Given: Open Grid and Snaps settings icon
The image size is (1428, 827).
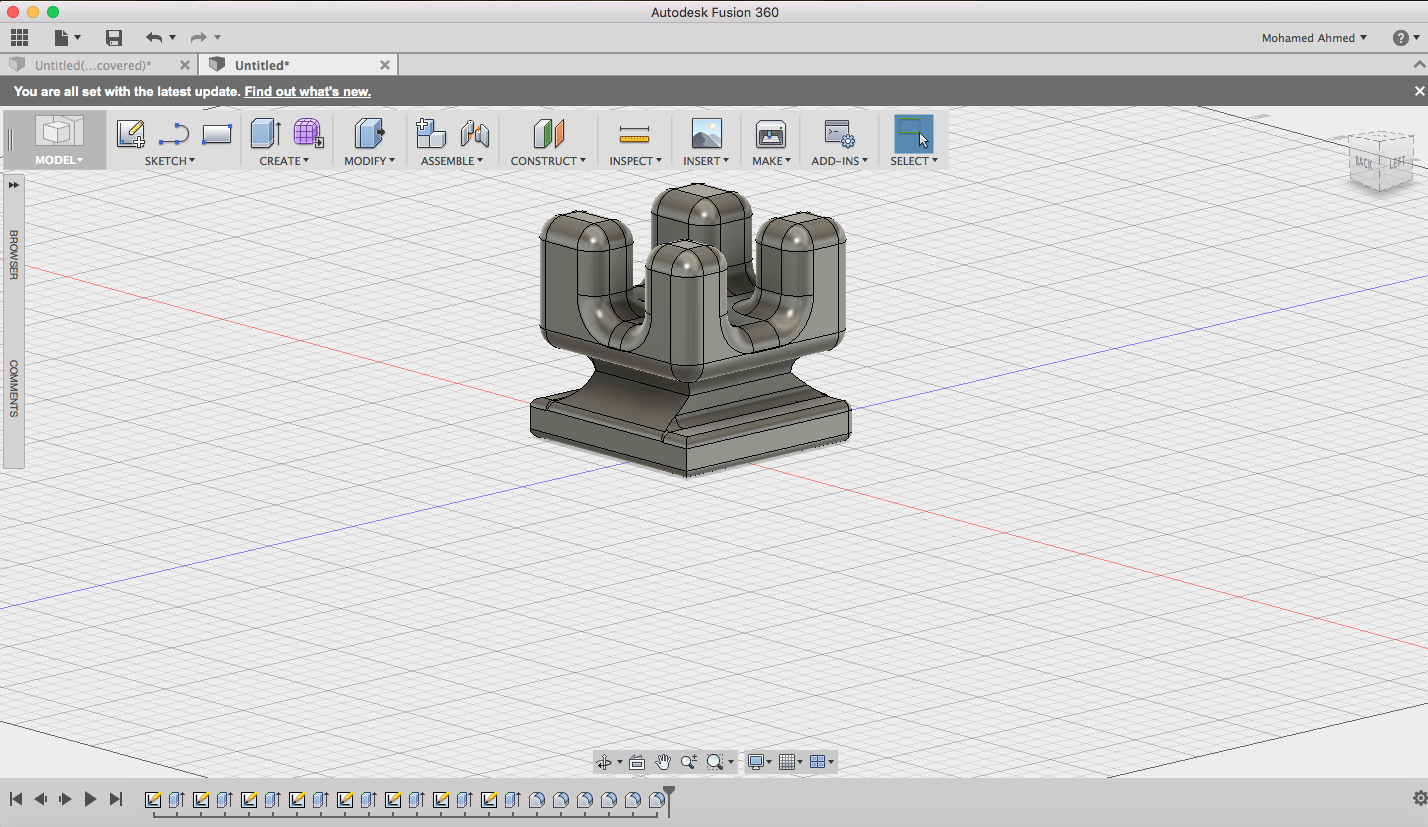Looking at the screenshot, I should [x=786, y=762].
